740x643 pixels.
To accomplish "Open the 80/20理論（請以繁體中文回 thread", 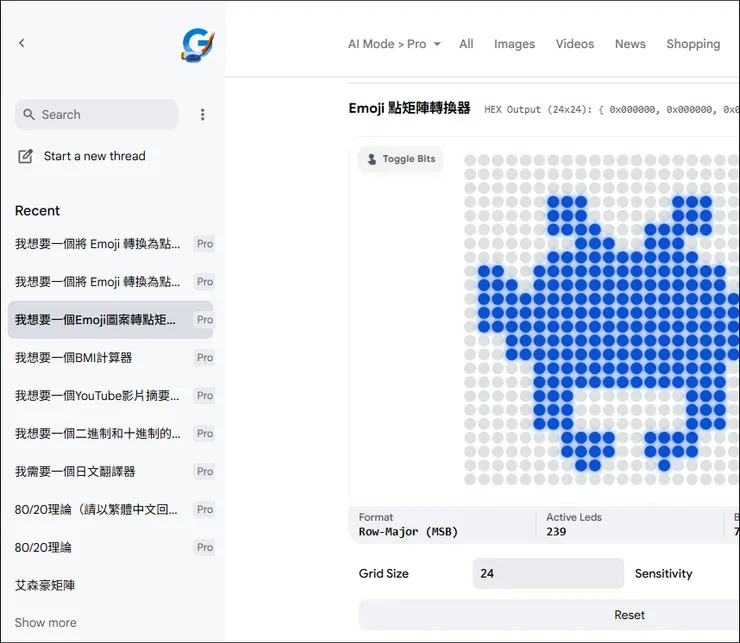I will 111,509.
